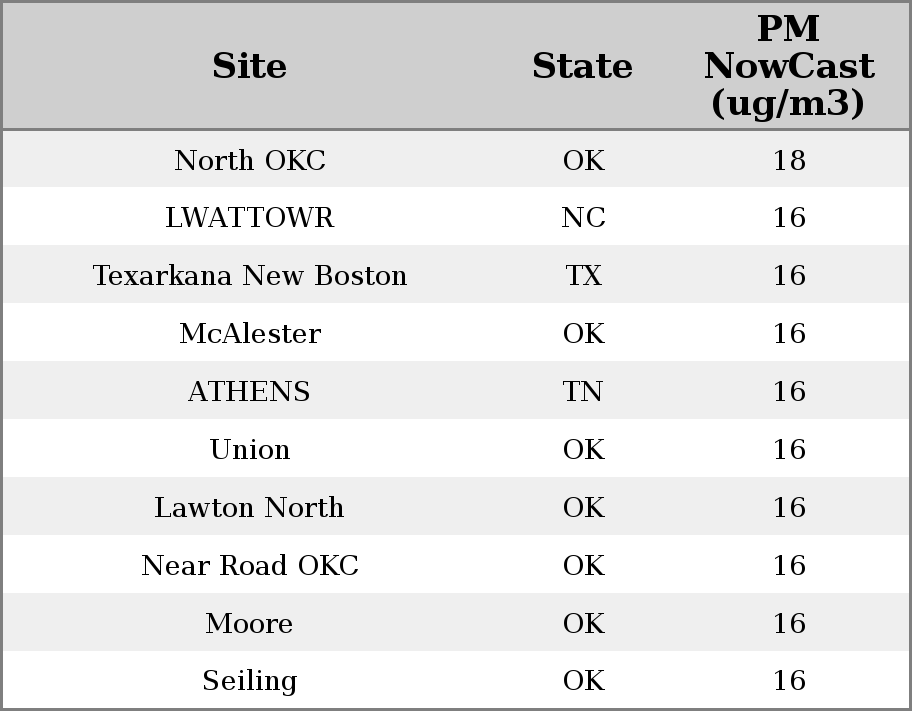Click the value 18 for North OKC
This screenshot has width=912, height=711.
pyautogui.click(x=789, y=160)
